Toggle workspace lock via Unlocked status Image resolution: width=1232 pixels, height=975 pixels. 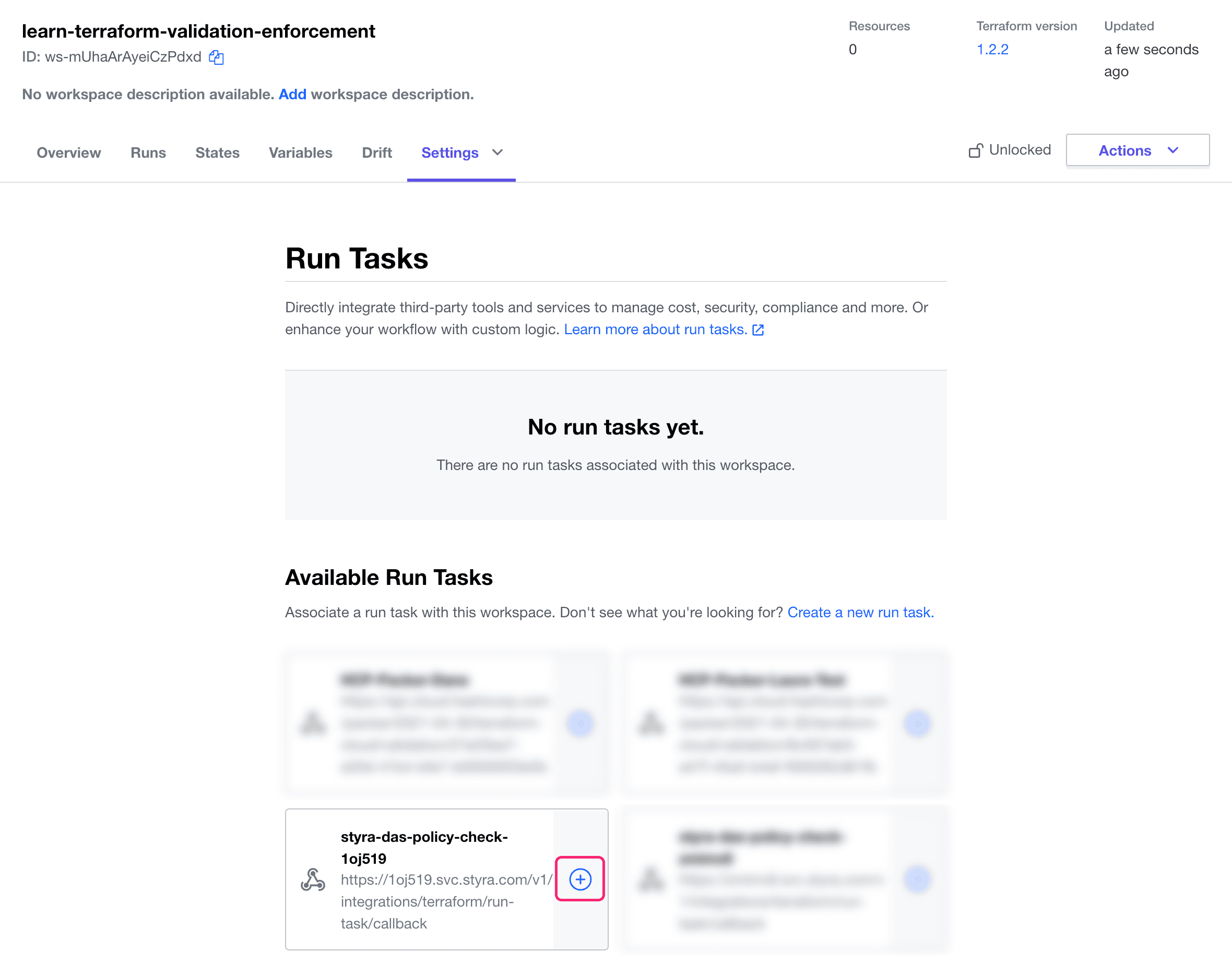(x=1007, y=149)
